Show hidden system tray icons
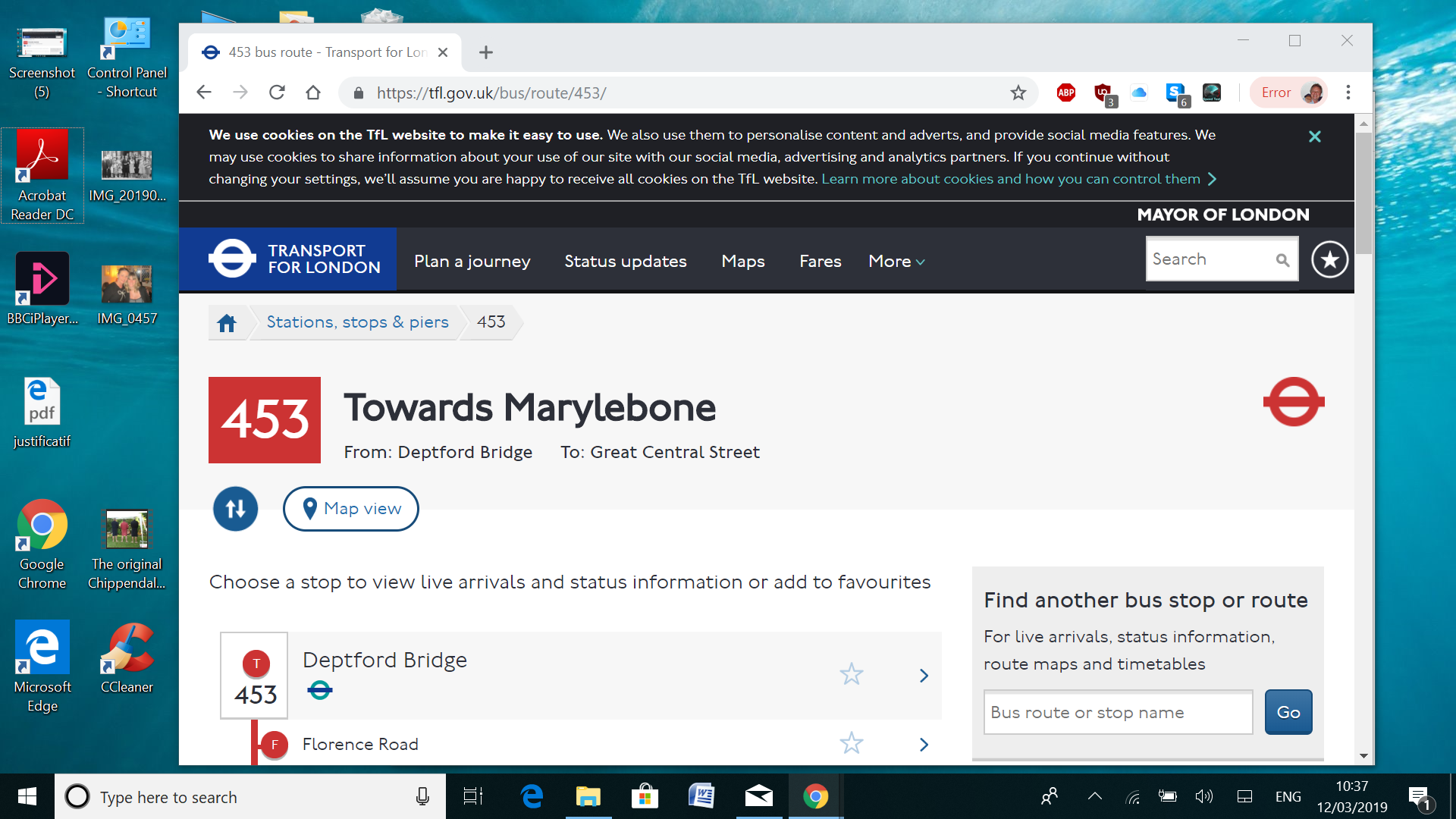This screenshot has height=819, width=1456. click(x=1094, y=796)
